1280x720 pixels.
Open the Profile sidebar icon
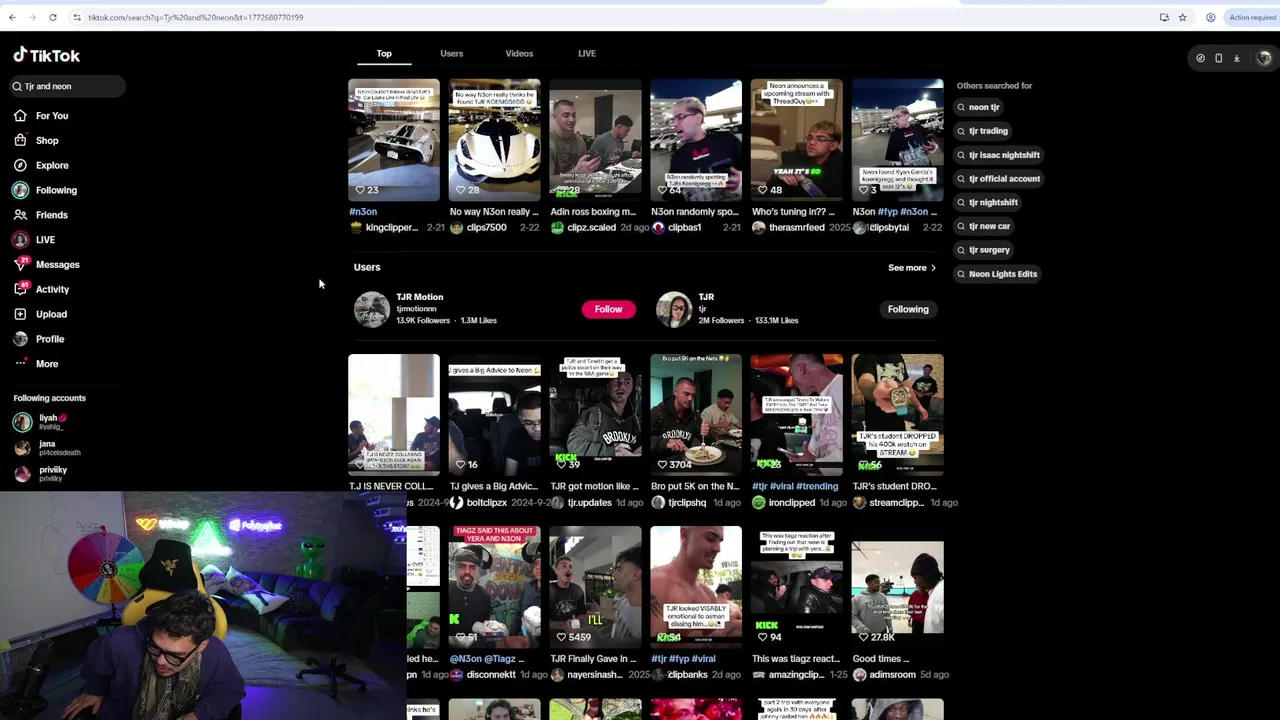(x=20, y=339)
